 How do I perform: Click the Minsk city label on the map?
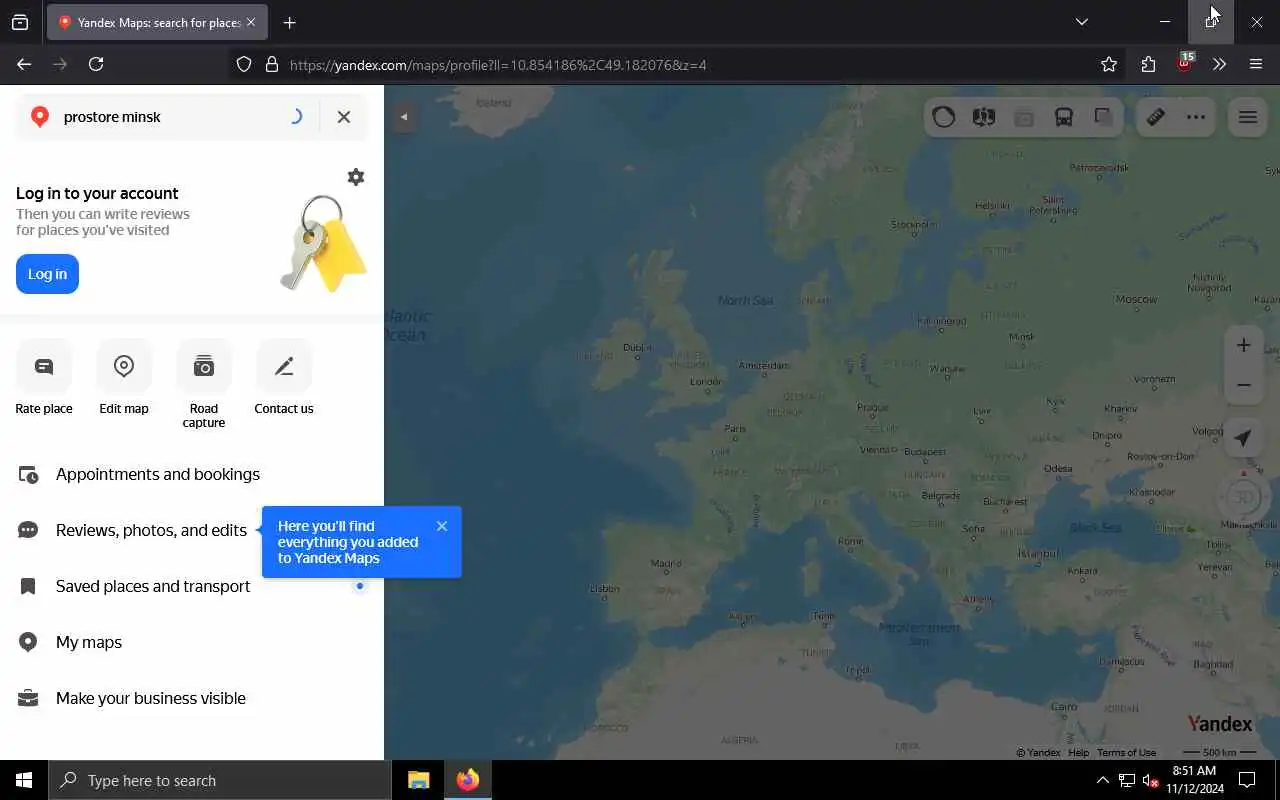(x=1022, y=337)
